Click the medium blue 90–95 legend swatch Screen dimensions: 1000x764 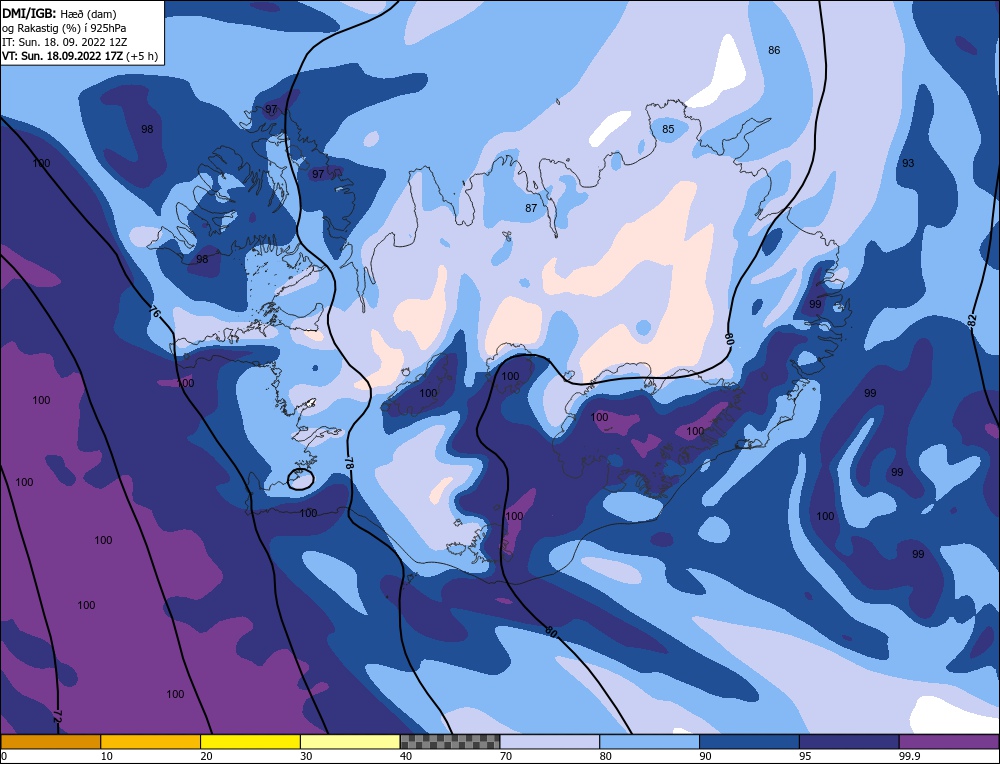point(749,742)
